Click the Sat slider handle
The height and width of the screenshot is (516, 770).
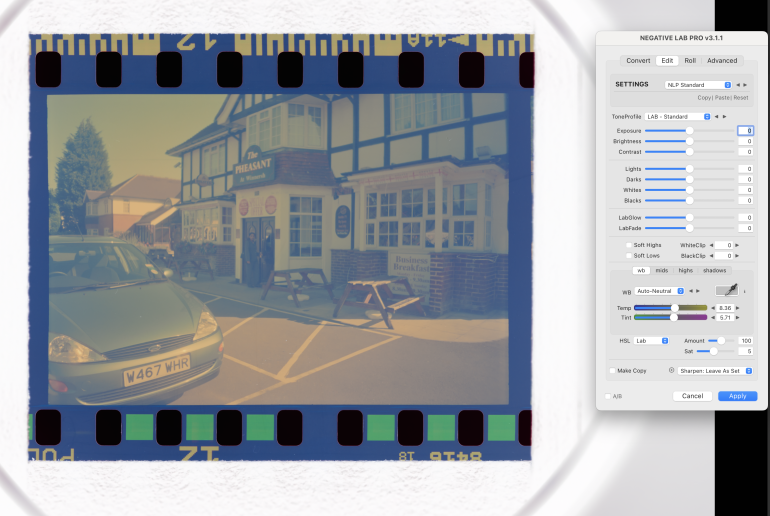714,352
